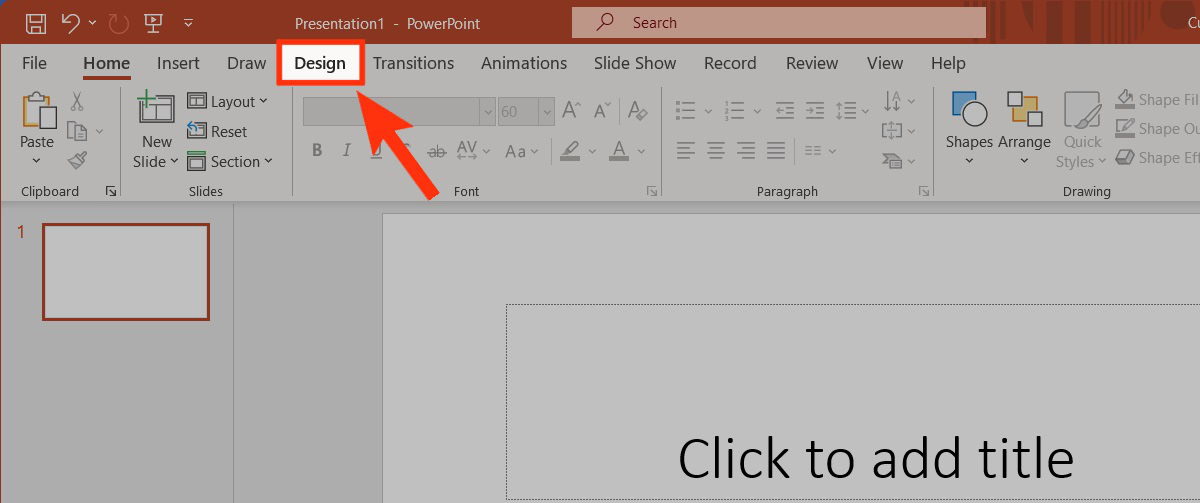Open the Shapes gallery
The image size is (1200, 503).
pyautogui.click(x=969, y=128)
